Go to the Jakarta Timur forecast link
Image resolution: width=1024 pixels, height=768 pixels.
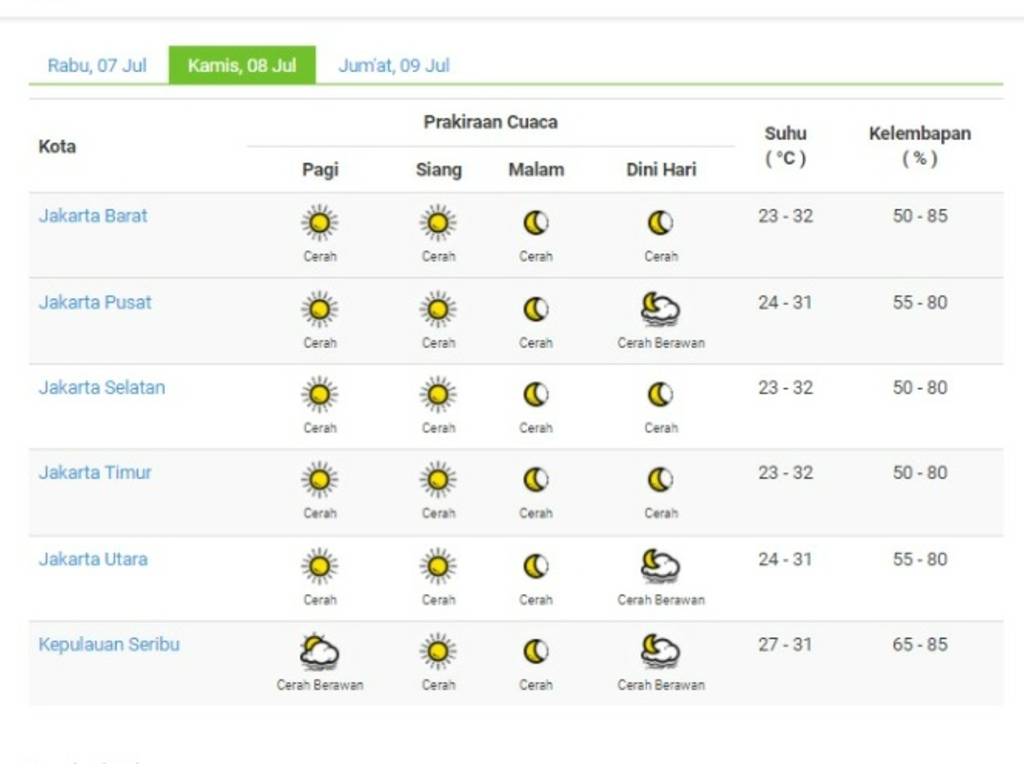pos(95,473)
